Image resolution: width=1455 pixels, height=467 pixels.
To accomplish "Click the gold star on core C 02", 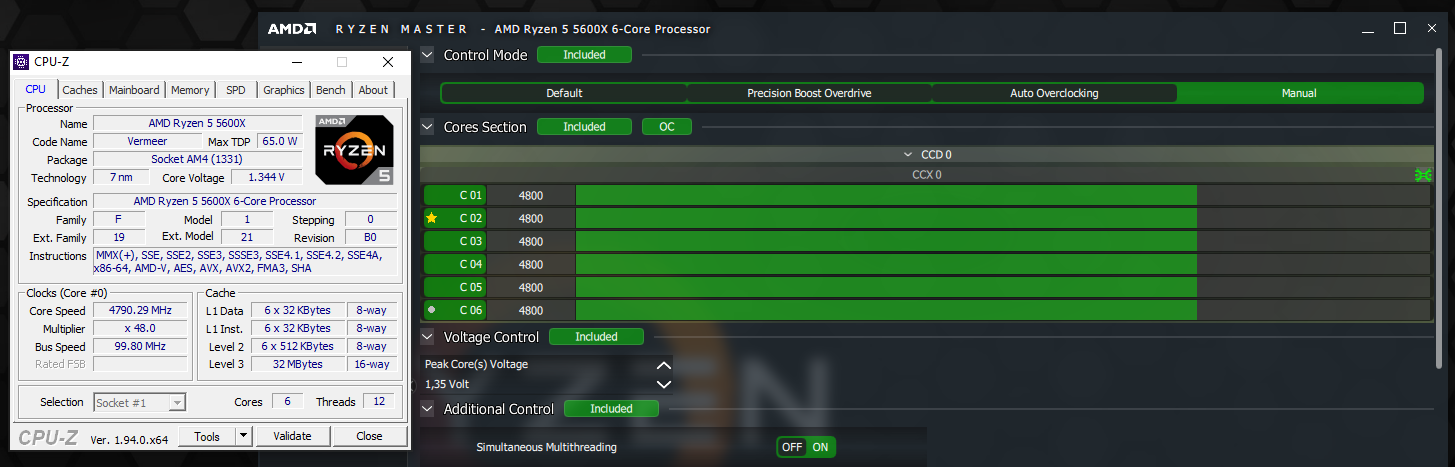I will (432, 218).
